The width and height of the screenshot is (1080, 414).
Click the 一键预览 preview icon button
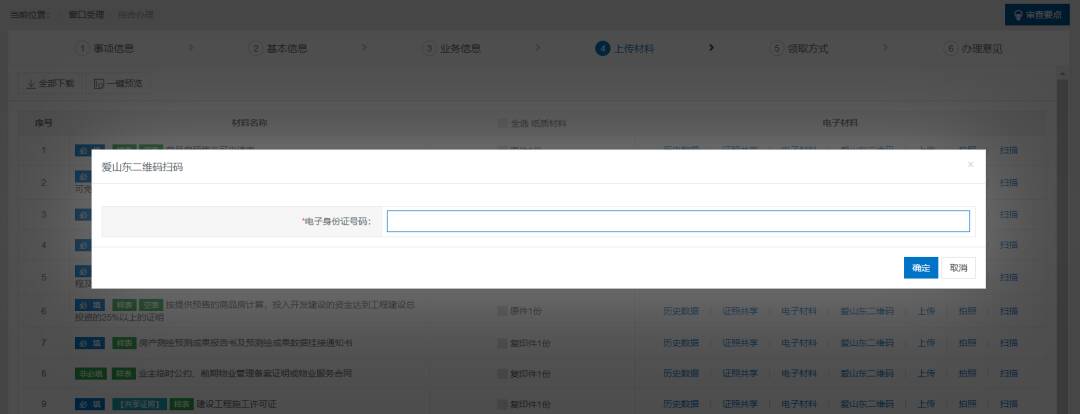(x=119, y=84)
